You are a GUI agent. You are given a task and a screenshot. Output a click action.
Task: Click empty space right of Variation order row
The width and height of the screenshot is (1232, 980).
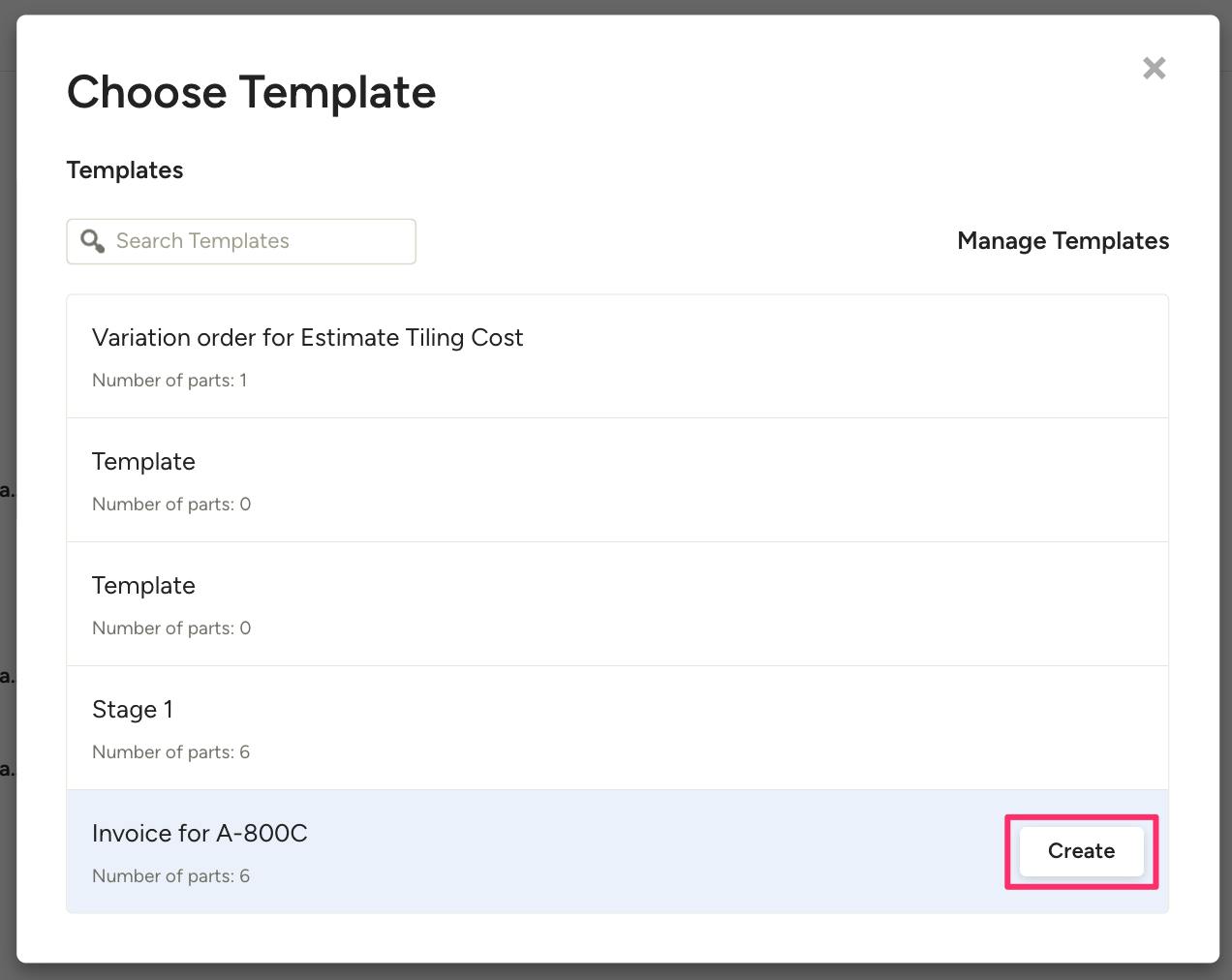click(823, 356)
